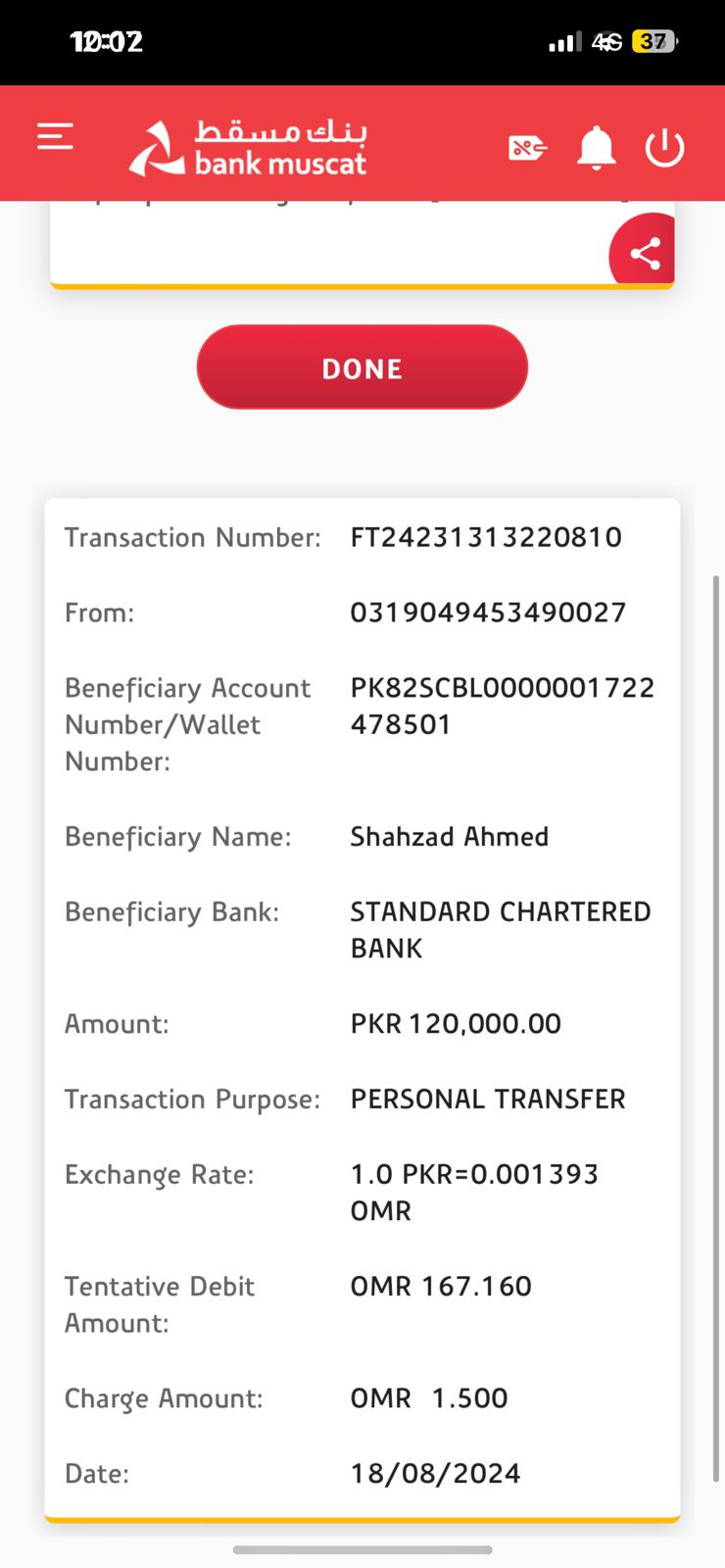Open the offers coupon icon
The image size is (725, 1568).
coord(527,148)
